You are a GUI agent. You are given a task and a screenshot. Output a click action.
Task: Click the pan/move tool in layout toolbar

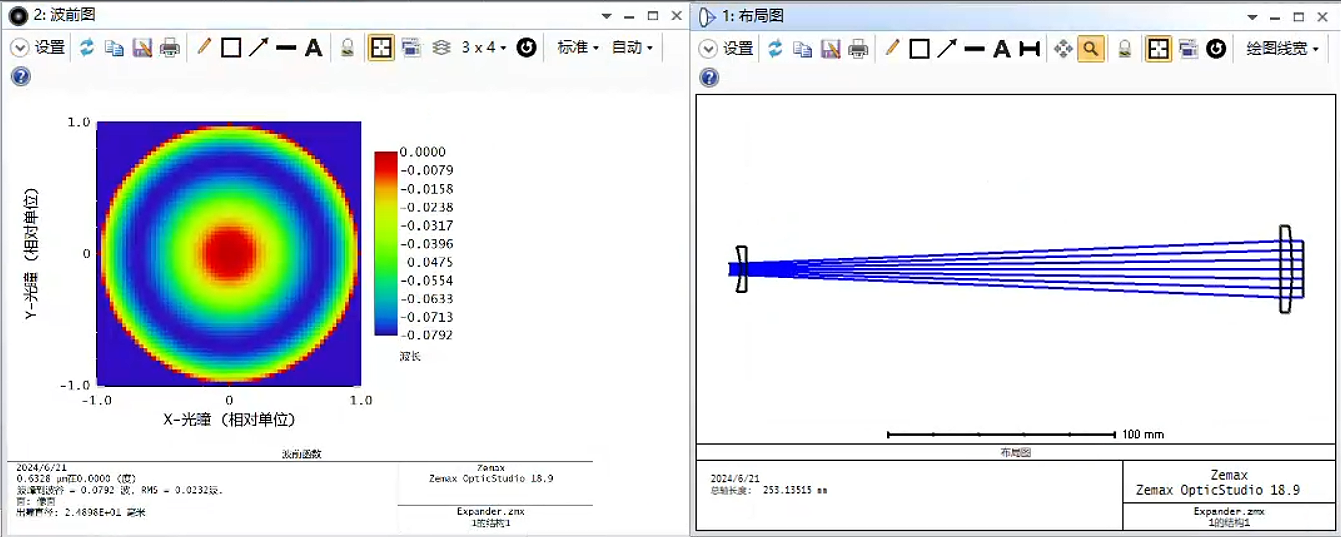click(x=1063, y=48)
